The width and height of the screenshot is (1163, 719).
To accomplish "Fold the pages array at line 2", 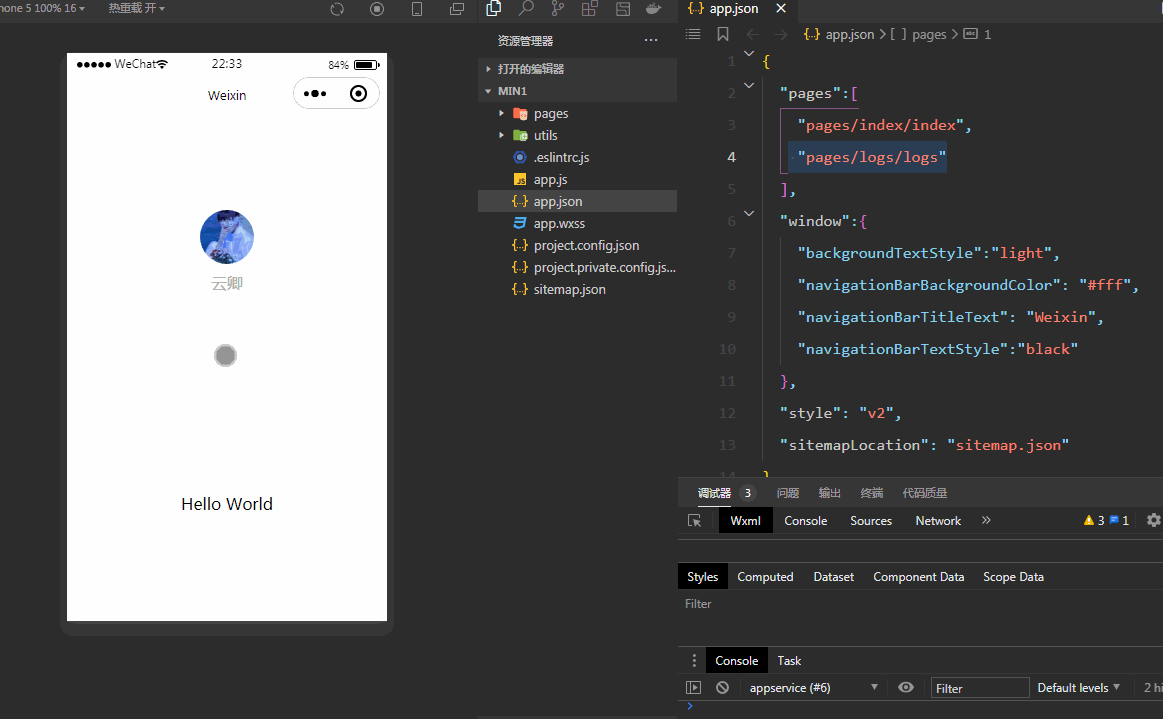I will [749, 86].
